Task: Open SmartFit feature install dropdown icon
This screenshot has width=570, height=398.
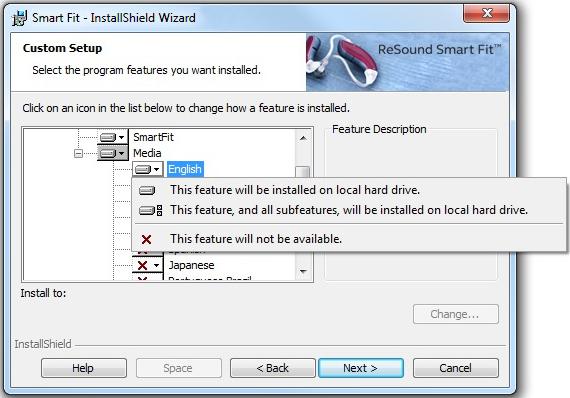Action: point(113,137)
